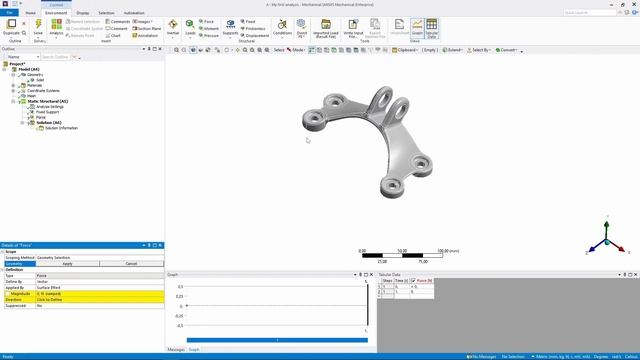Switch to the Automation ribbon tab

(134, 13)
